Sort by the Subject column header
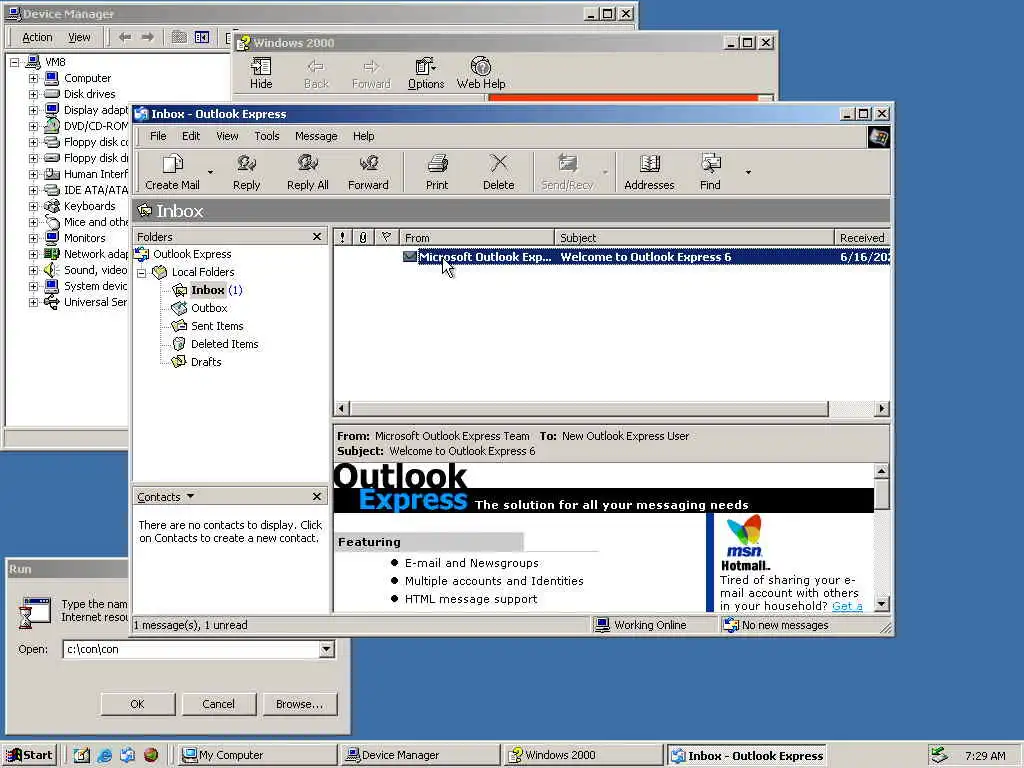Screen dimensions: 1024x768 pyautogui.click(x=694, y=238)
